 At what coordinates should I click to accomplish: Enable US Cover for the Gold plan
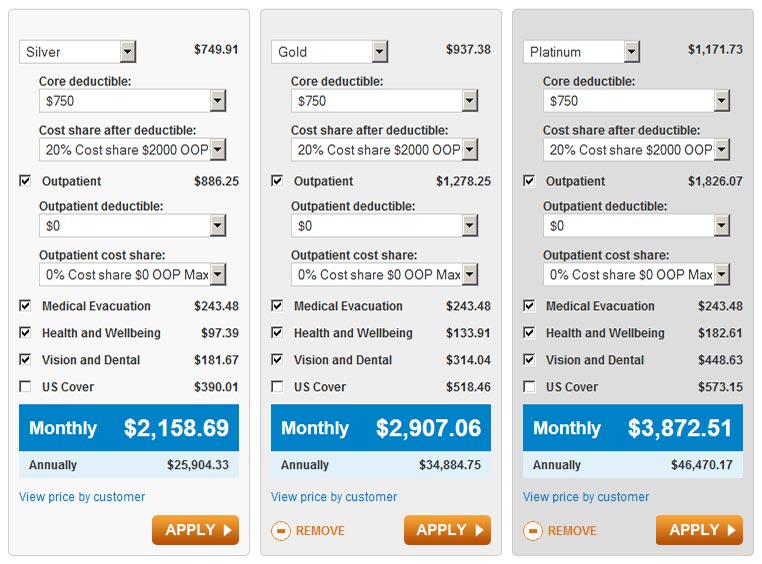(x=277, y=386)
